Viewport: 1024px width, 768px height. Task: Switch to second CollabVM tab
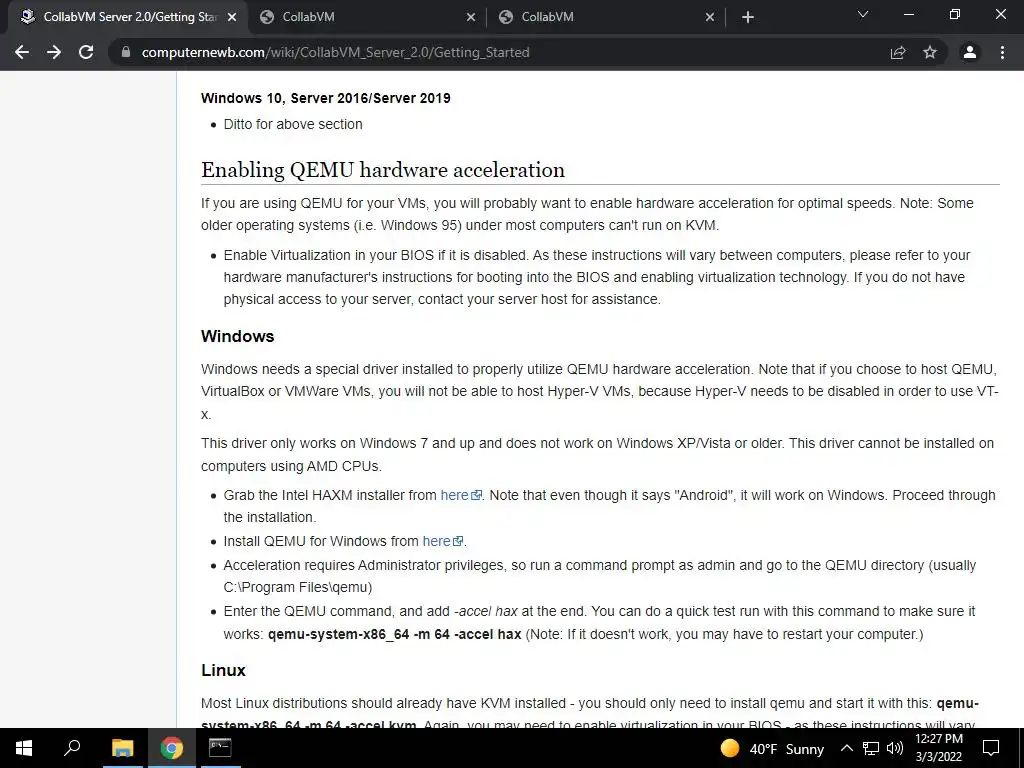click(x=367, y=17)
